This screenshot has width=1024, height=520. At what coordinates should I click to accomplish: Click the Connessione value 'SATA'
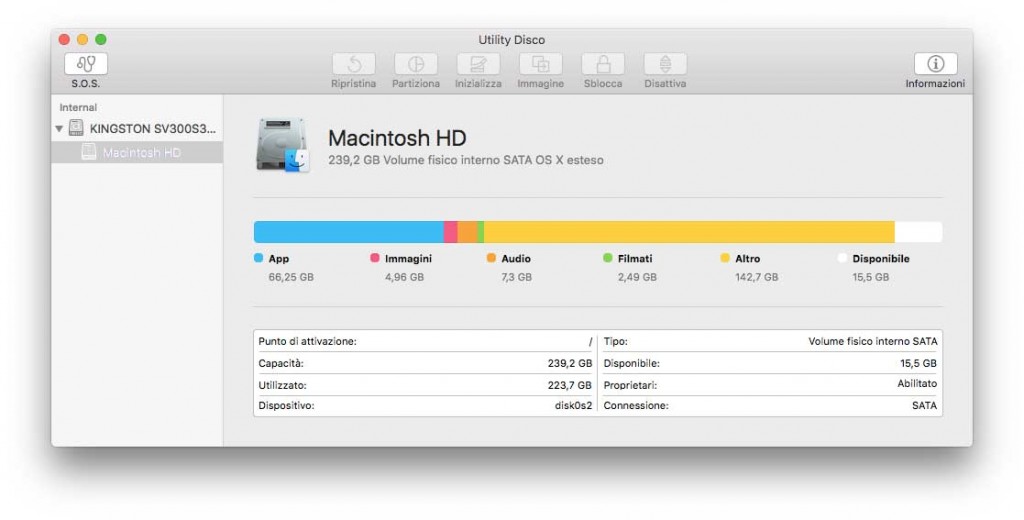[x=924, y=406]
